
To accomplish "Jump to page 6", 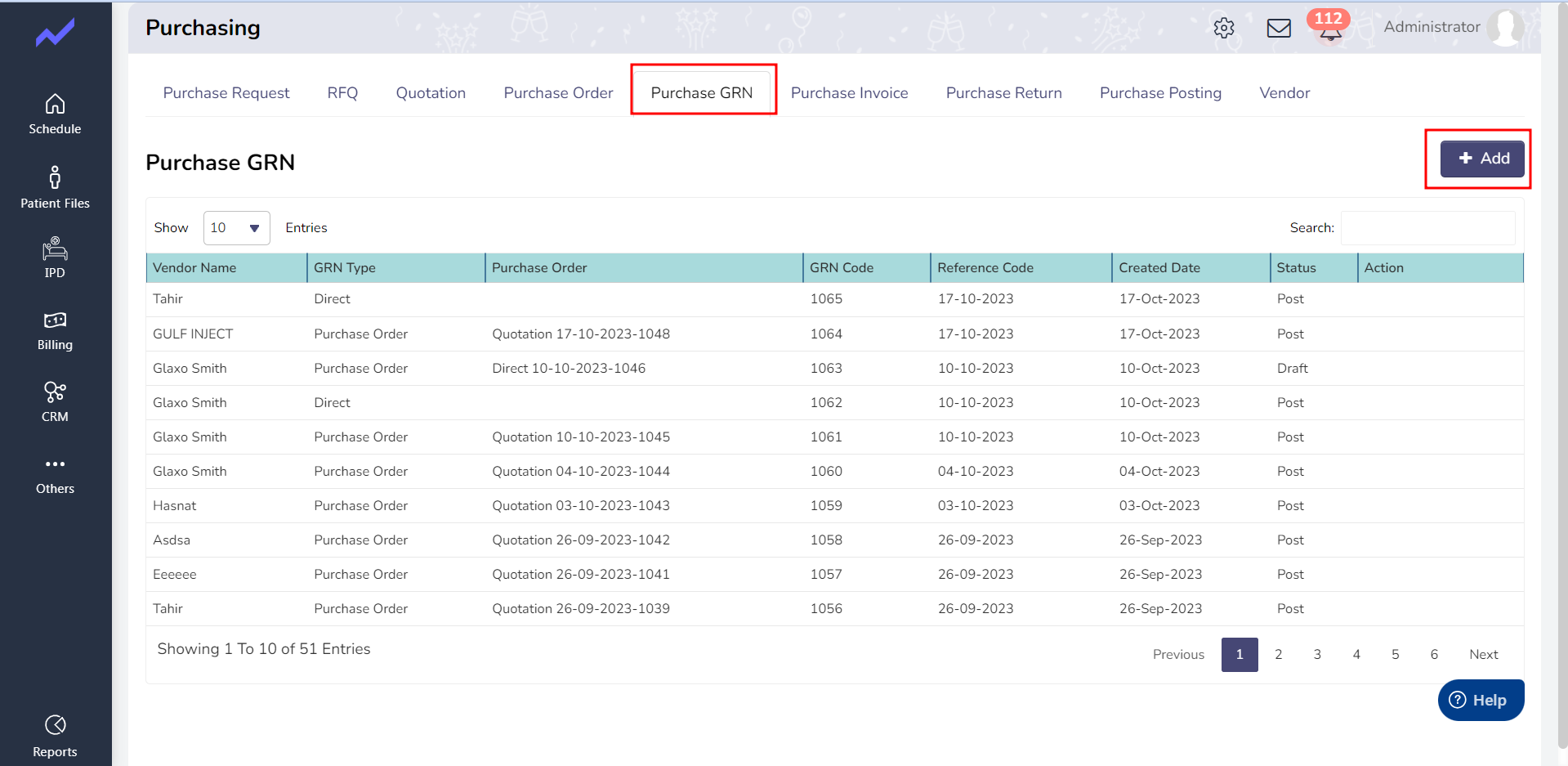I will point(1434,655).
